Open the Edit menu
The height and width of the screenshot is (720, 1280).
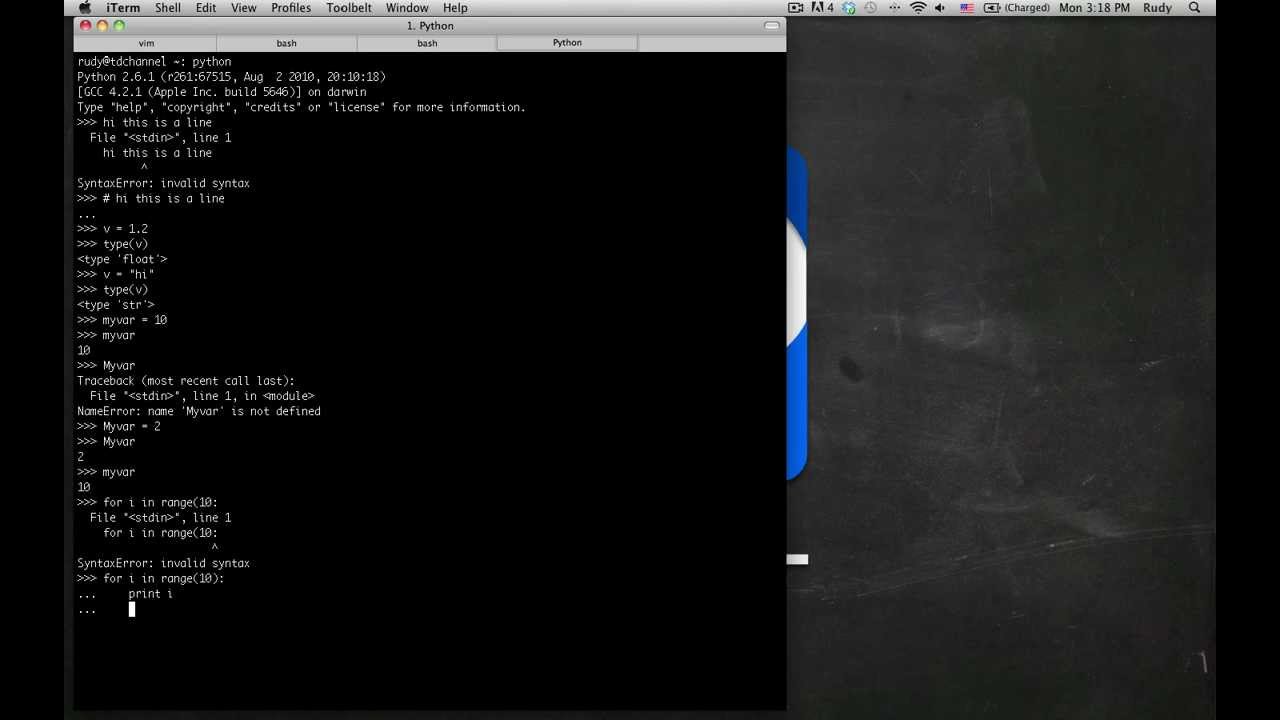point(206,8)
